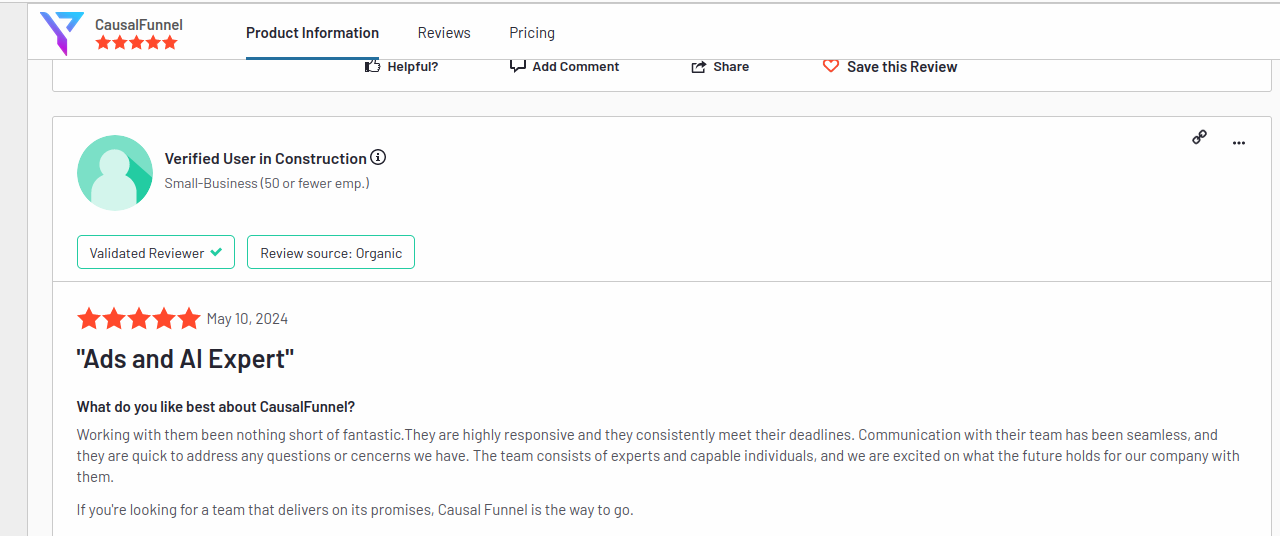The width and height of the screenshot is (1280, 536).
Task: Open the "Ads and AI Expert" review title
Action: pyautogui.click(x=186, y=359)
